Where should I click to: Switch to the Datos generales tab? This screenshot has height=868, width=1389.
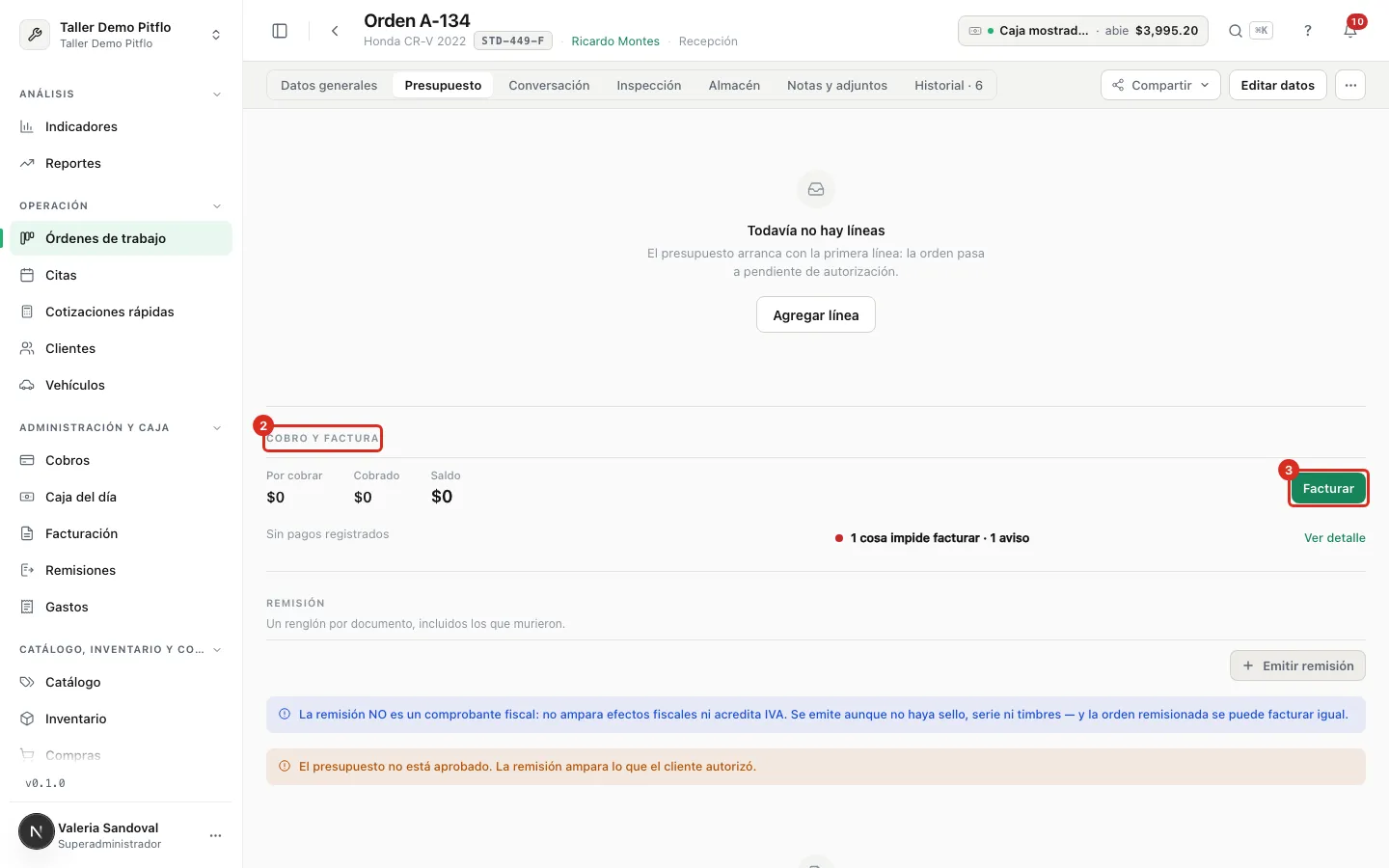point(329,85)
